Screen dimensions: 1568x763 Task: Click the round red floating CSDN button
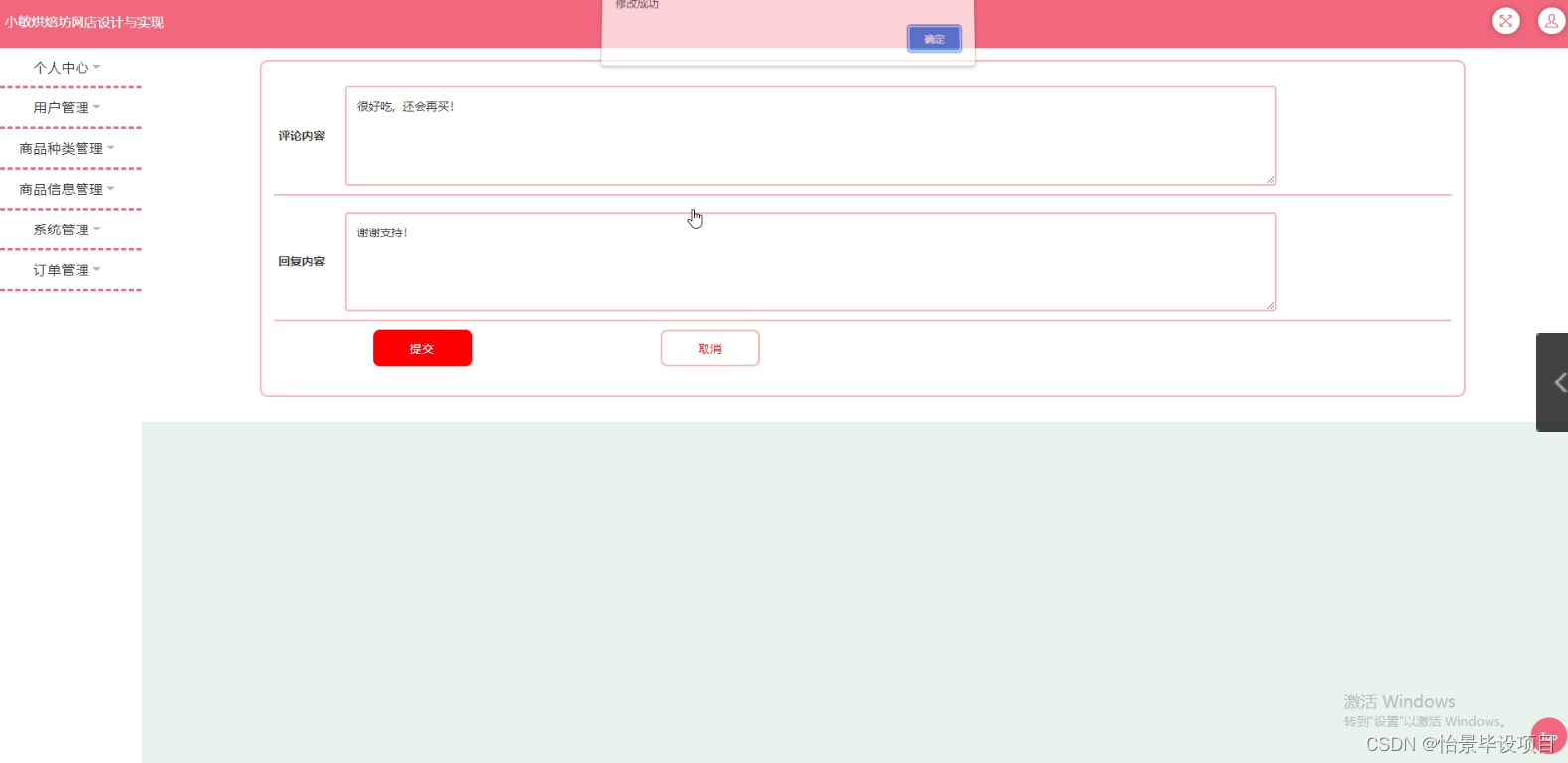(1549, 736)
